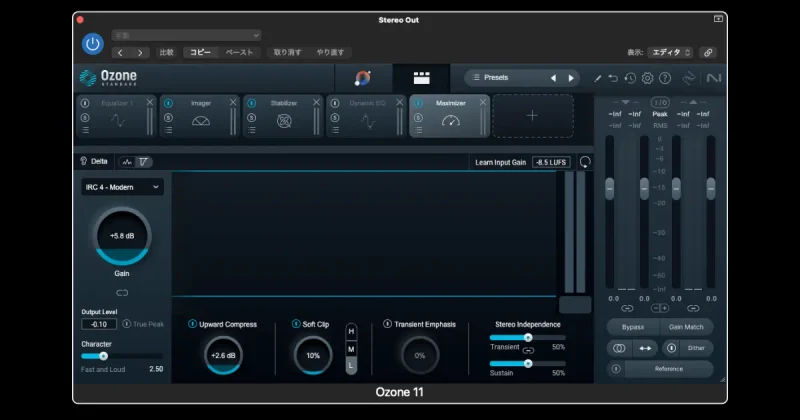Viewport: 800px width, 420px height.
Task: Select previous preset arrow
Action: point(553,78)
